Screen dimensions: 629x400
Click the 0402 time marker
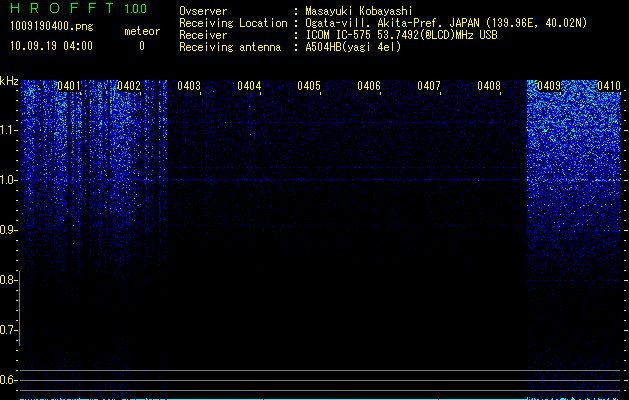click(x=129, y=86)
